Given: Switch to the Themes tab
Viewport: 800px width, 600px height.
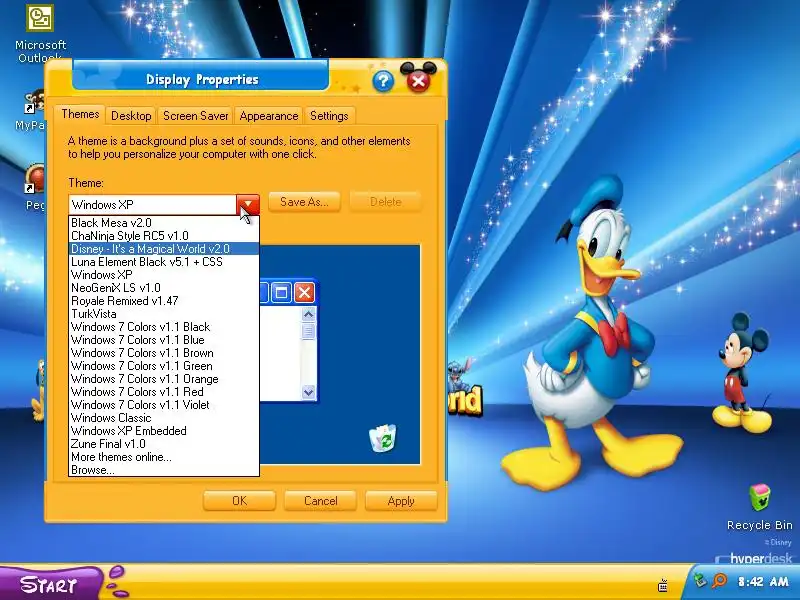Looking at the screenshot, I should (x=80, y=114).
